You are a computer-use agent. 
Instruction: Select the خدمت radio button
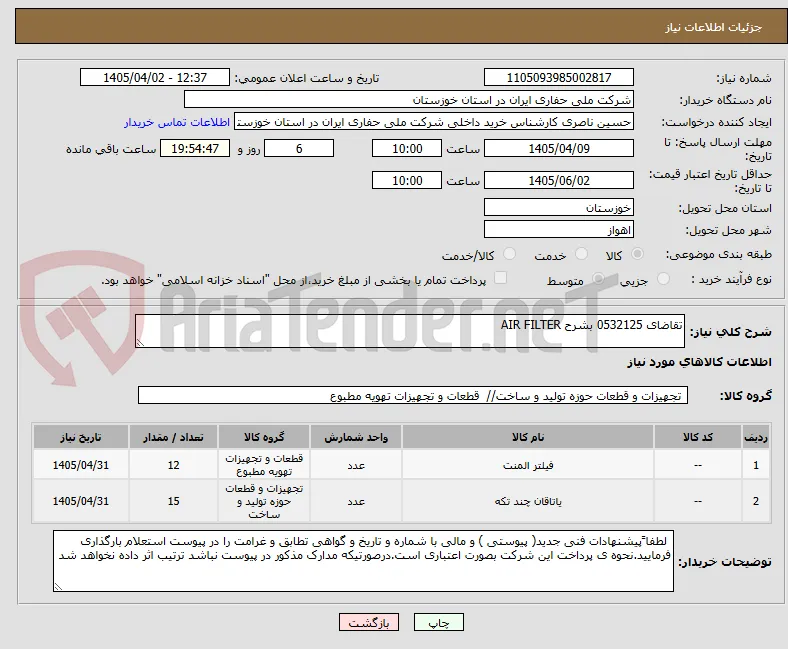point(581,254)
